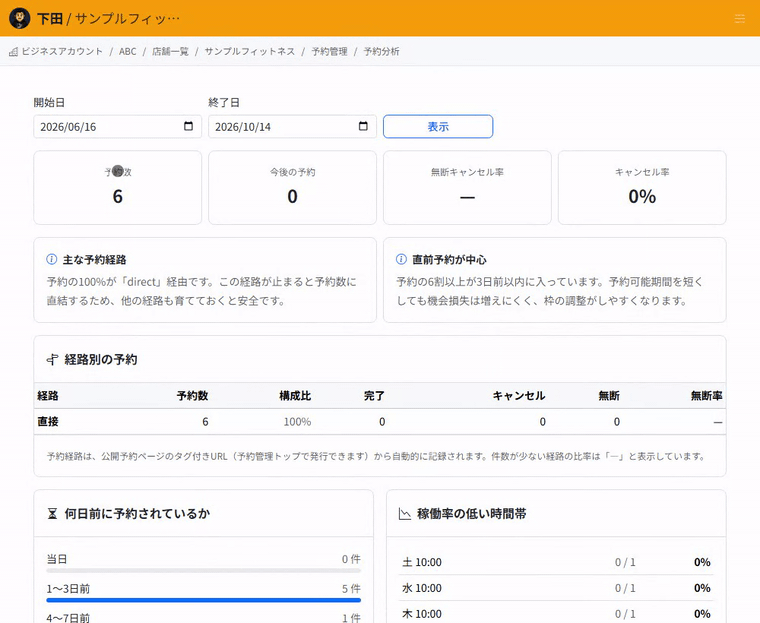Click the 直前予約が中心 heading

449,260
